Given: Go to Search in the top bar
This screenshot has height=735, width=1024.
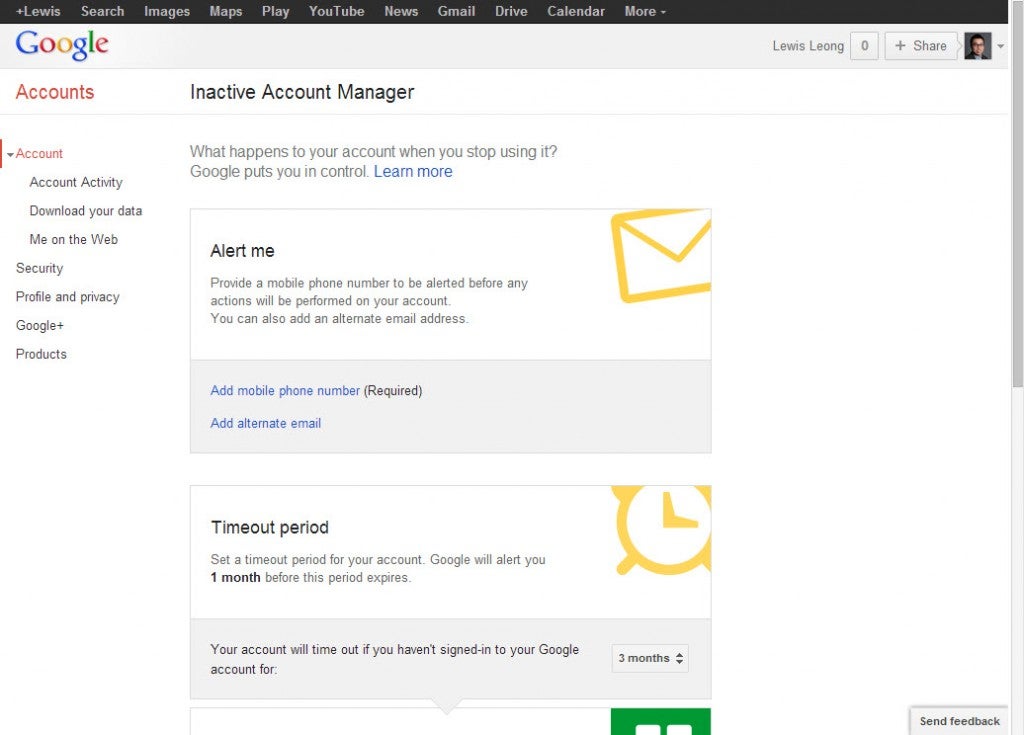Looking at the screenshot, I should 103,11.
